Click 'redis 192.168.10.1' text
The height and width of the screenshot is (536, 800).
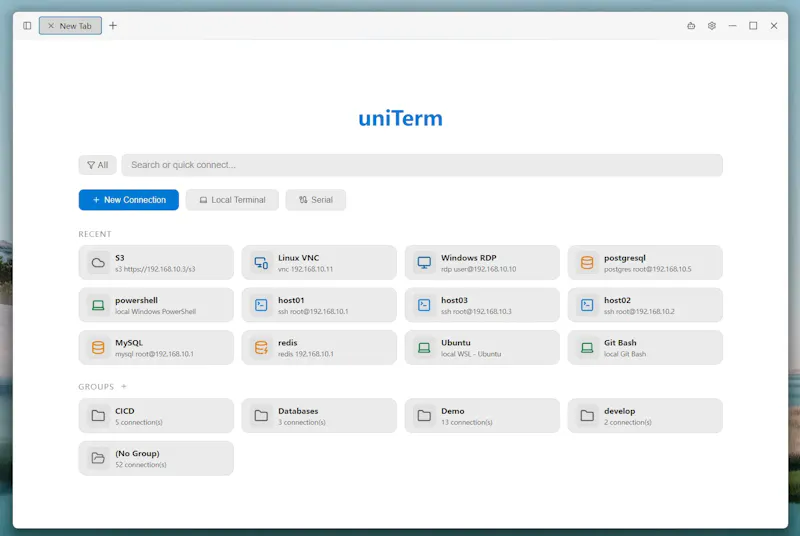pyautogui.click(x=306, y=354)
